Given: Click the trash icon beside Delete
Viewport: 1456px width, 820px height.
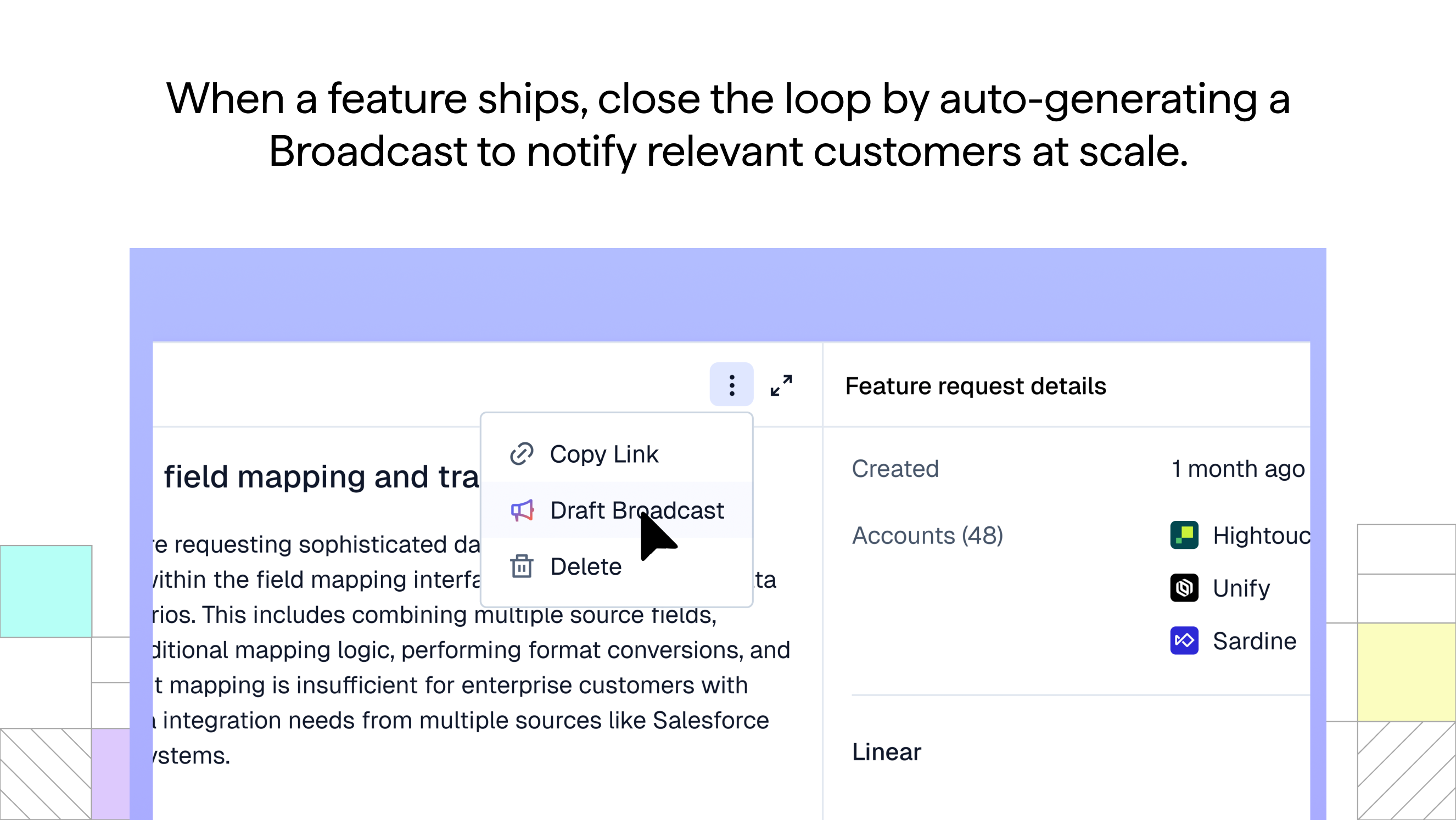Looking at the screenshot, I should (520, 566).
